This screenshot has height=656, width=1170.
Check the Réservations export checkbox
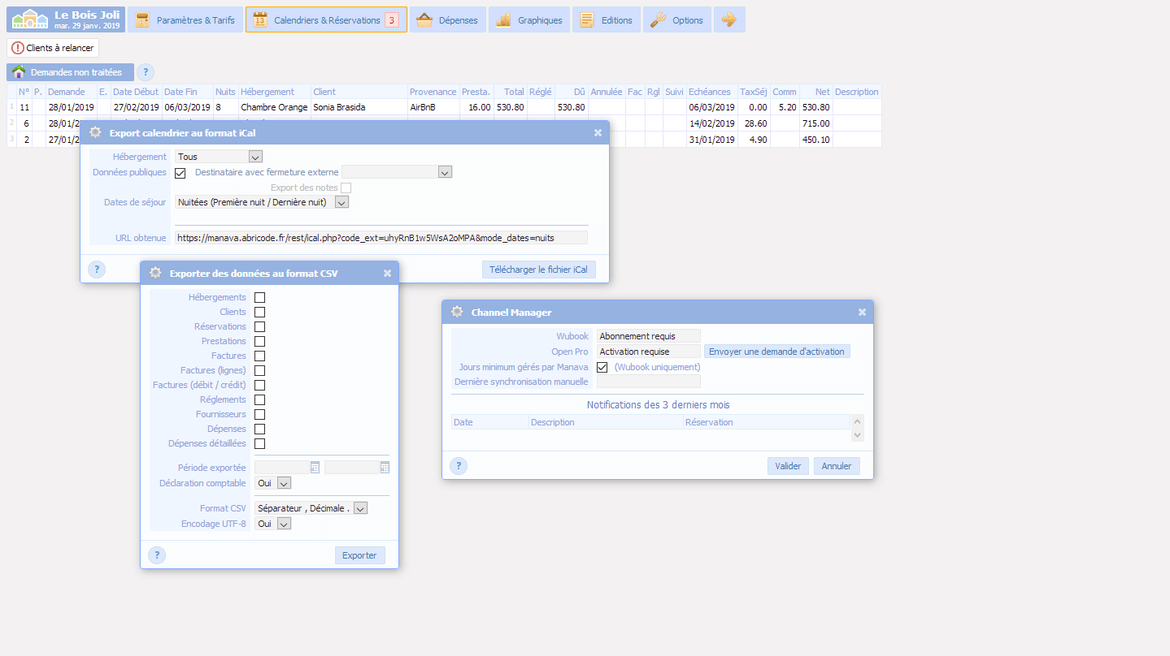[x=260, y=327]
